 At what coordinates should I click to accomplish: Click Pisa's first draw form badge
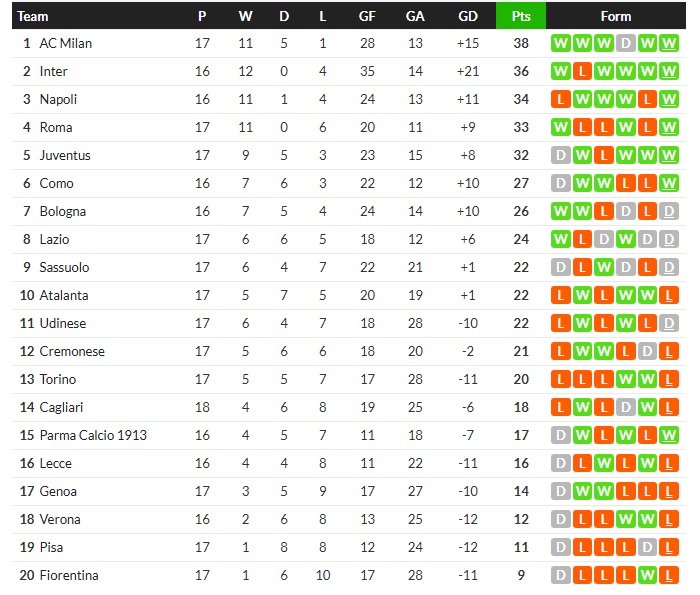pos(559,548)
